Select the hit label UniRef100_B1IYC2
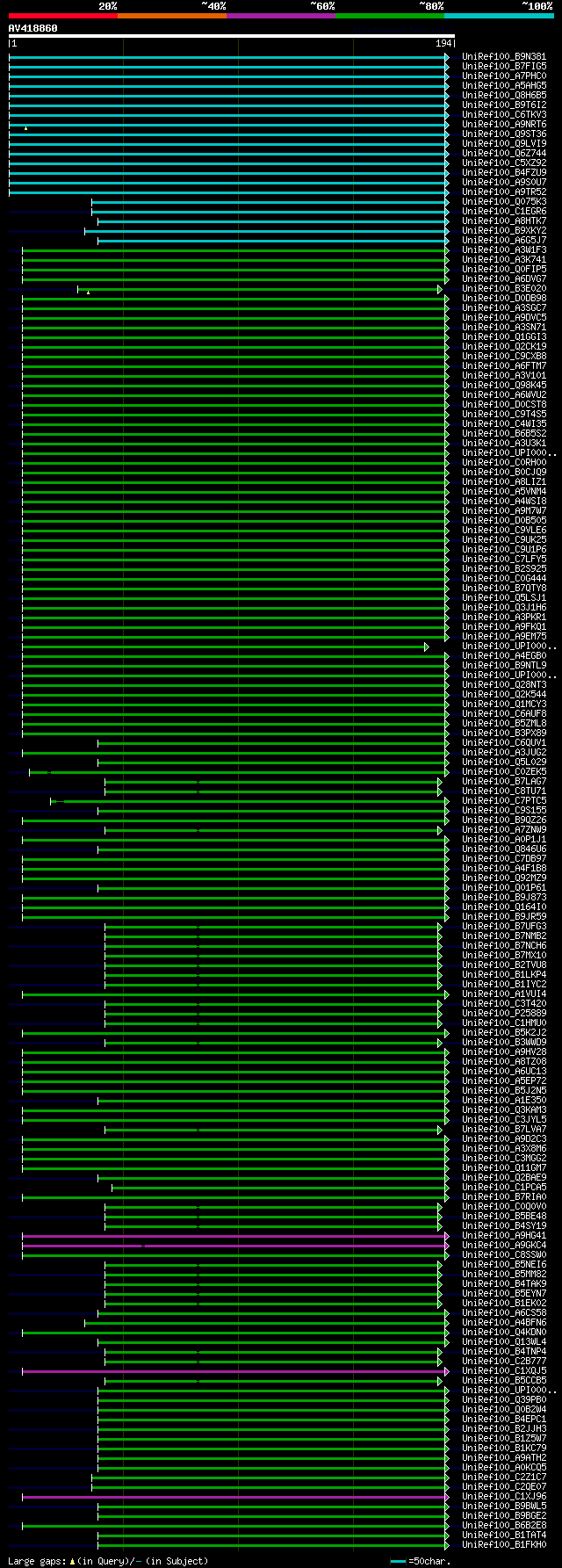The height and width of the screenshot is (1568, 562). point(504,984)
